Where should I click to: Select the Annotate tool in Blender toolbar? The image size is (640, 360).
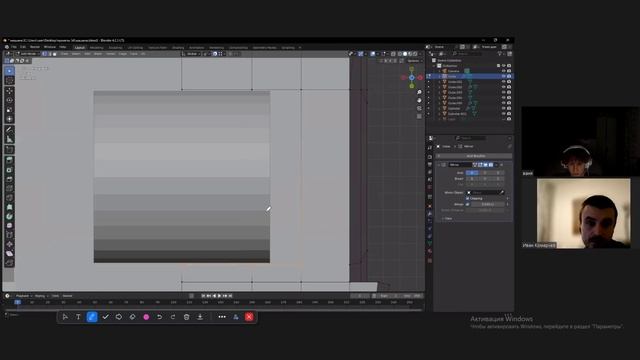pos(9,130)
